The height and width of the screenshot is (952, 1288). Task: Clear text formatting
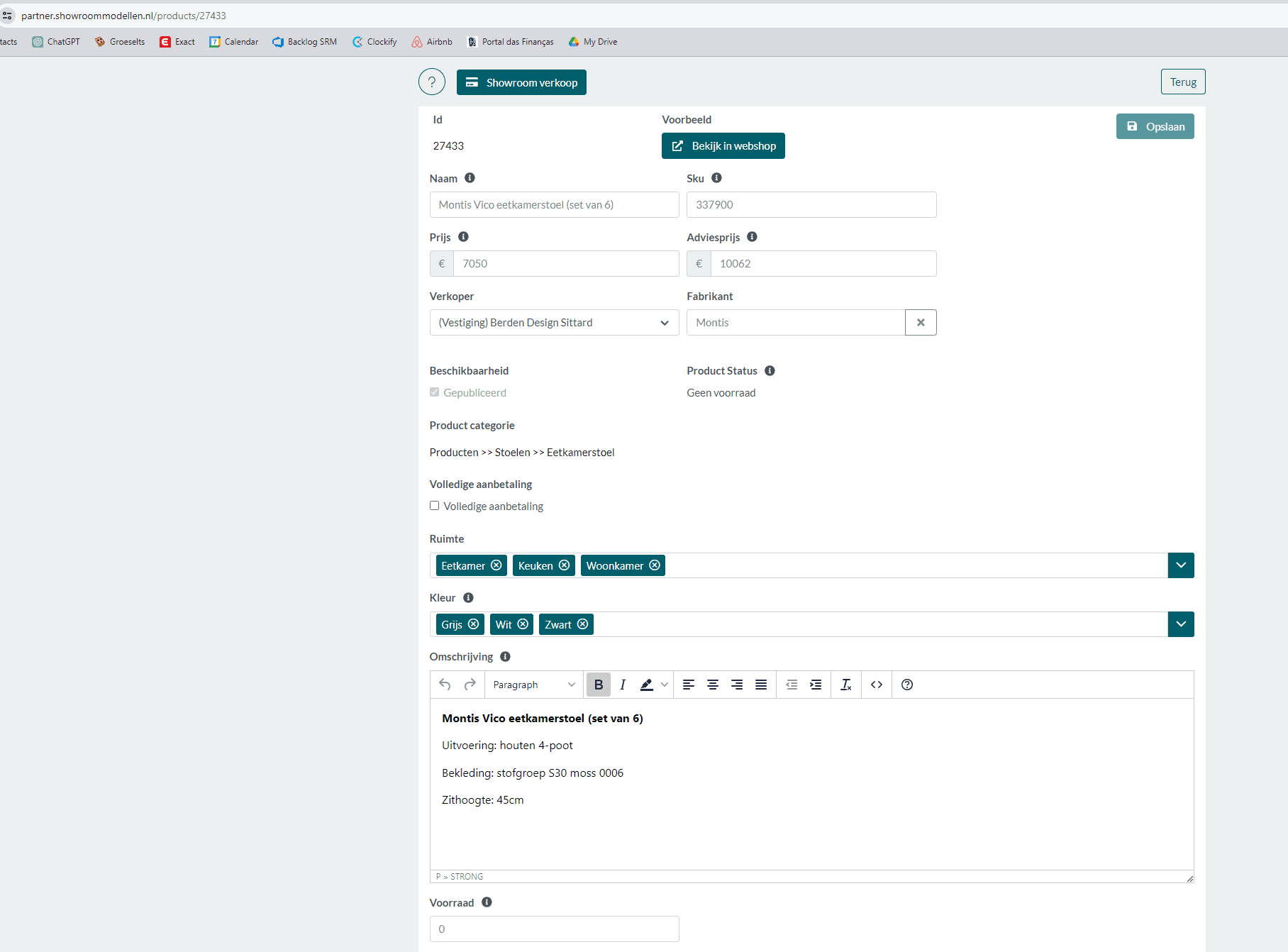846,685
